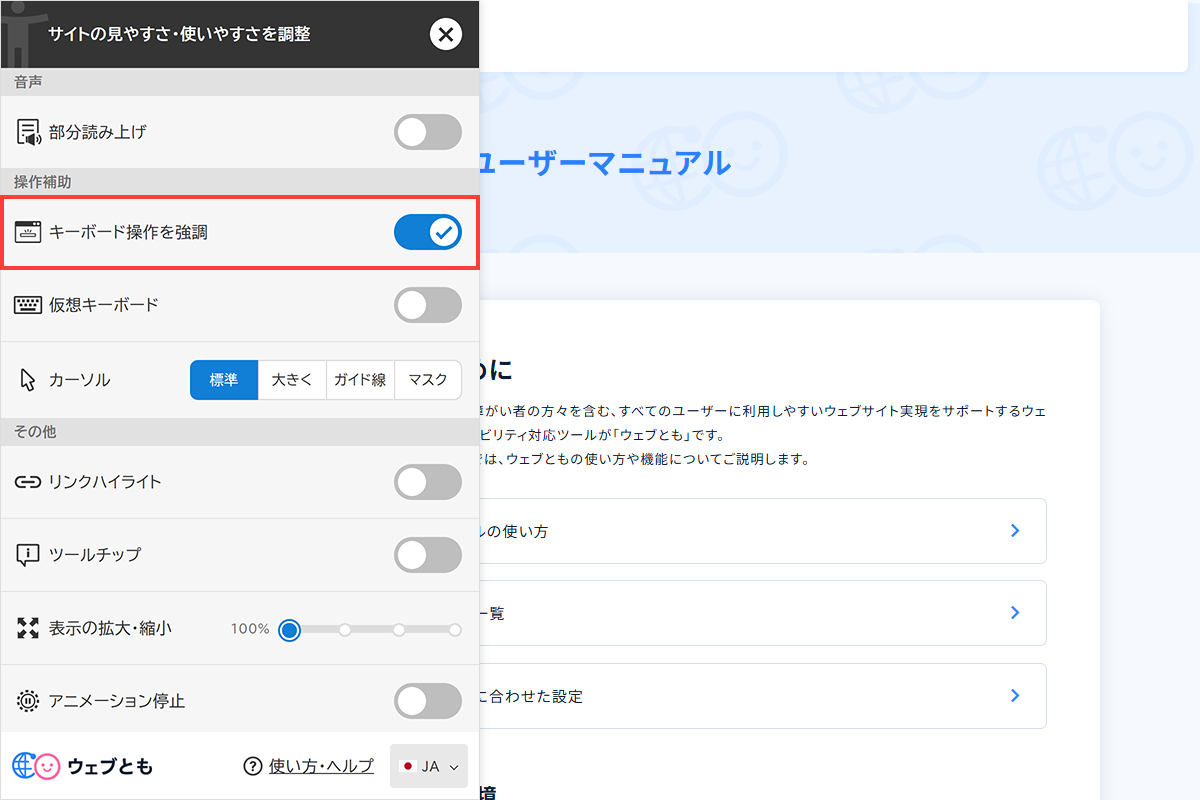Open the JA language dropdown
The image size is (1200, 800).
point(428,765)
